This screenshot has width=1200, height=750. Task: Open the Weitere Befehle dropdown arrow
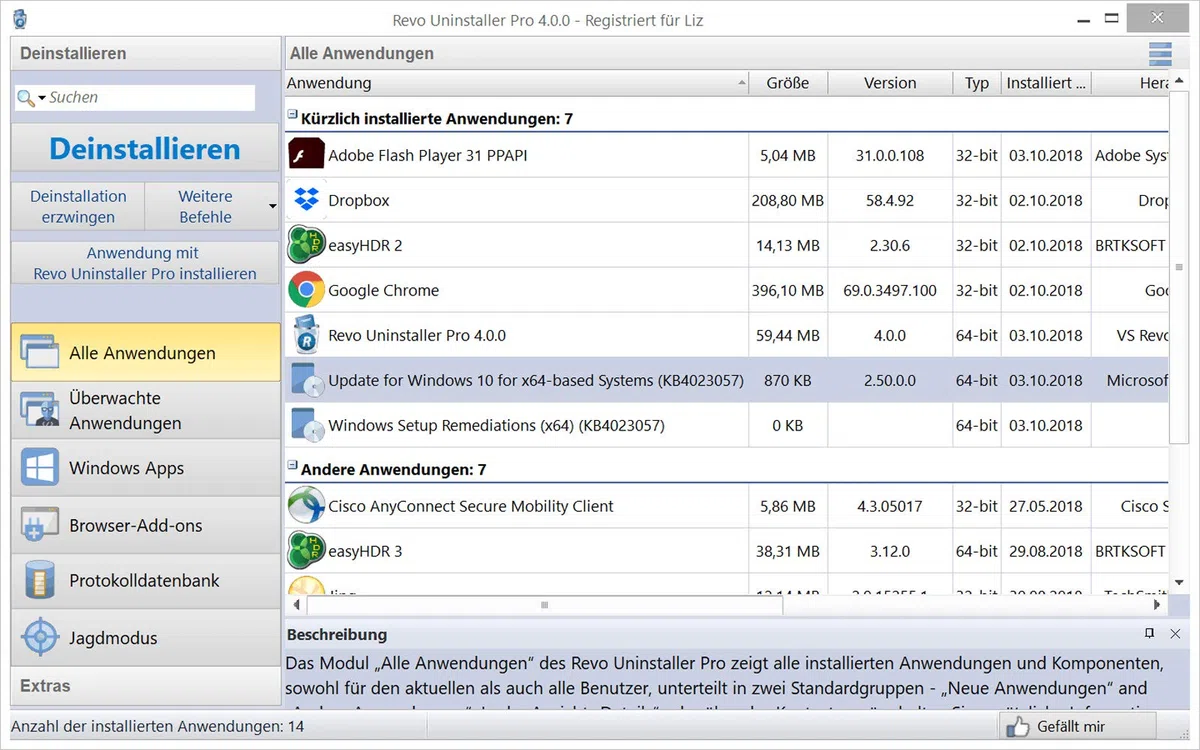coord(273,207)
